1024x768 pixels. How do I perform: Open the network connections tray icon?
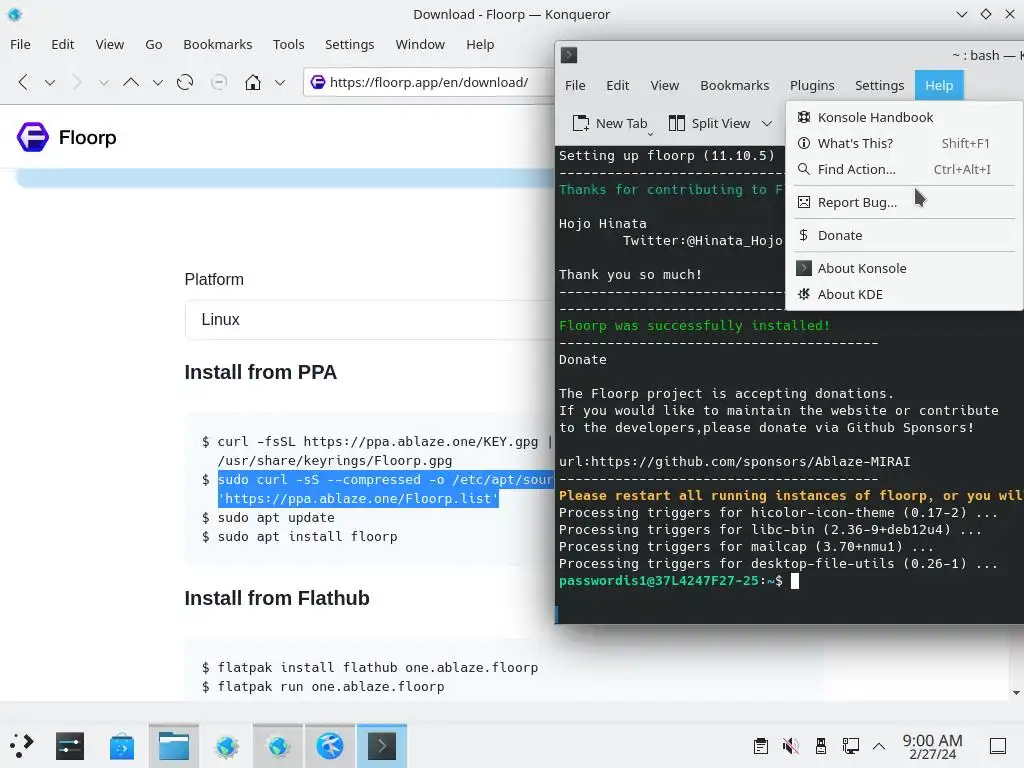(850, 746)
